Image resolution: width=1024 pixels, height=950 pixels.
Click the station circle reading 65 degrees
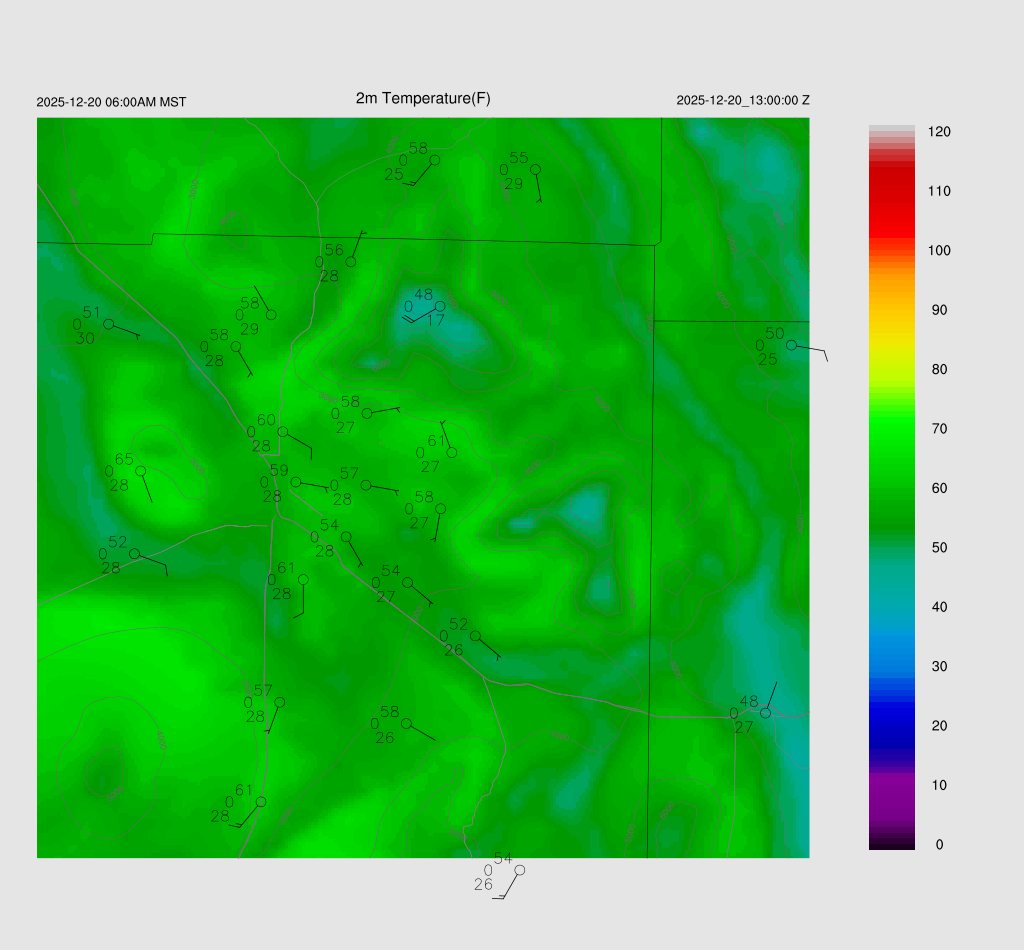[x=141, y=470]
